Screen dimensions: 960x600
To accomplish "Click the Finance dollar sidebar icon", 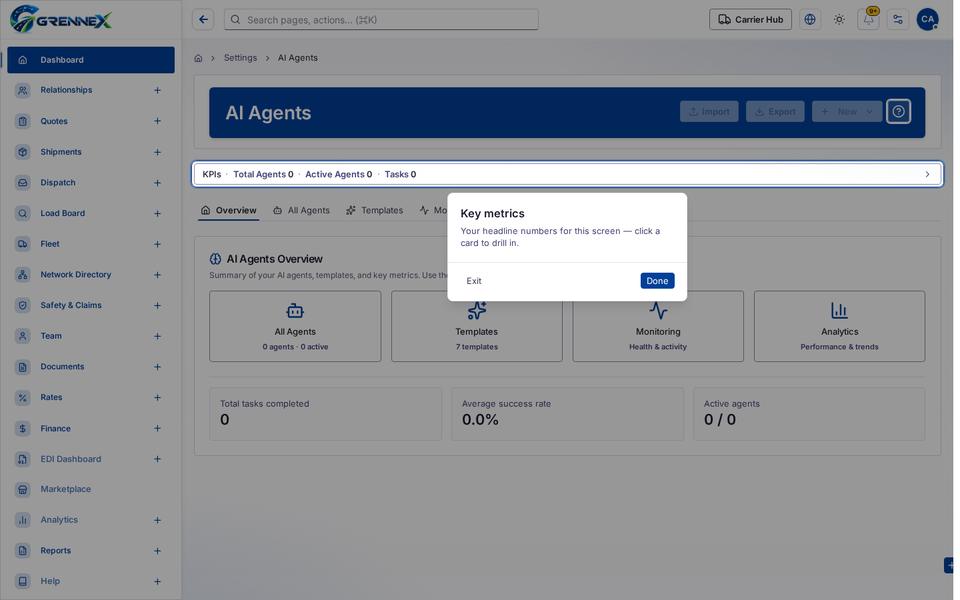I will click(23, 429).
